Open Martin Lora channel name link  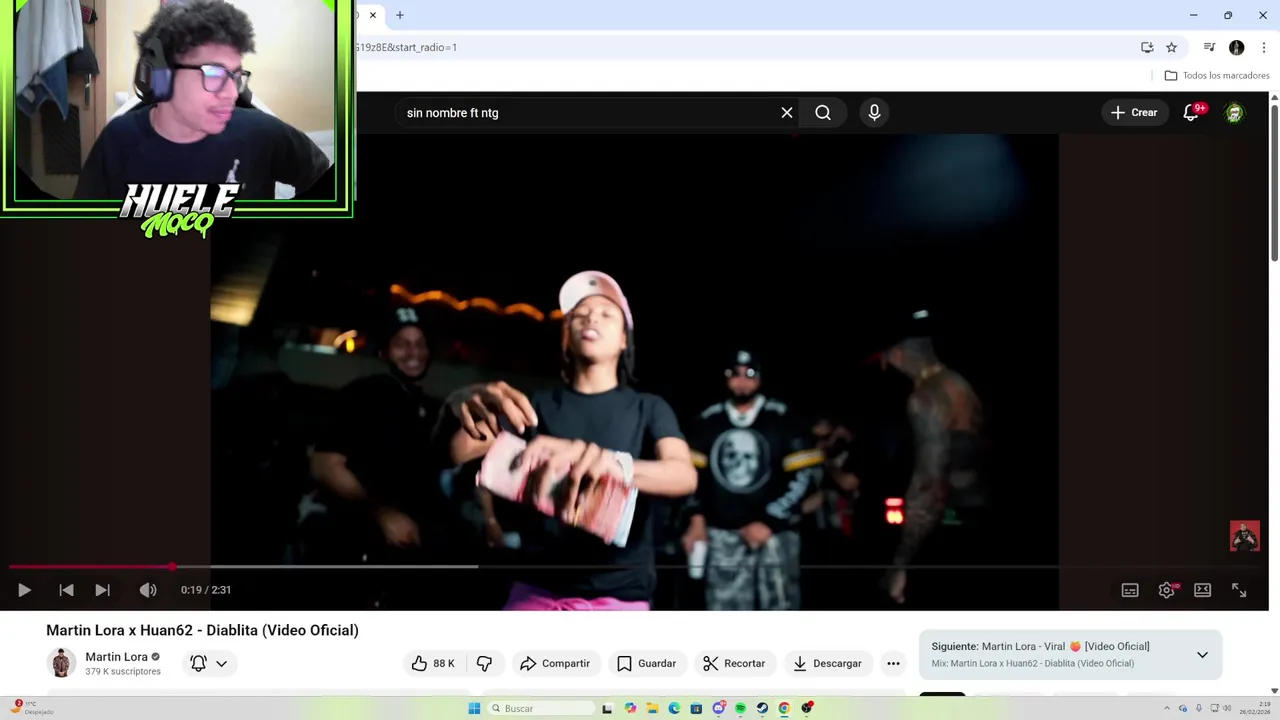[116, 657]
